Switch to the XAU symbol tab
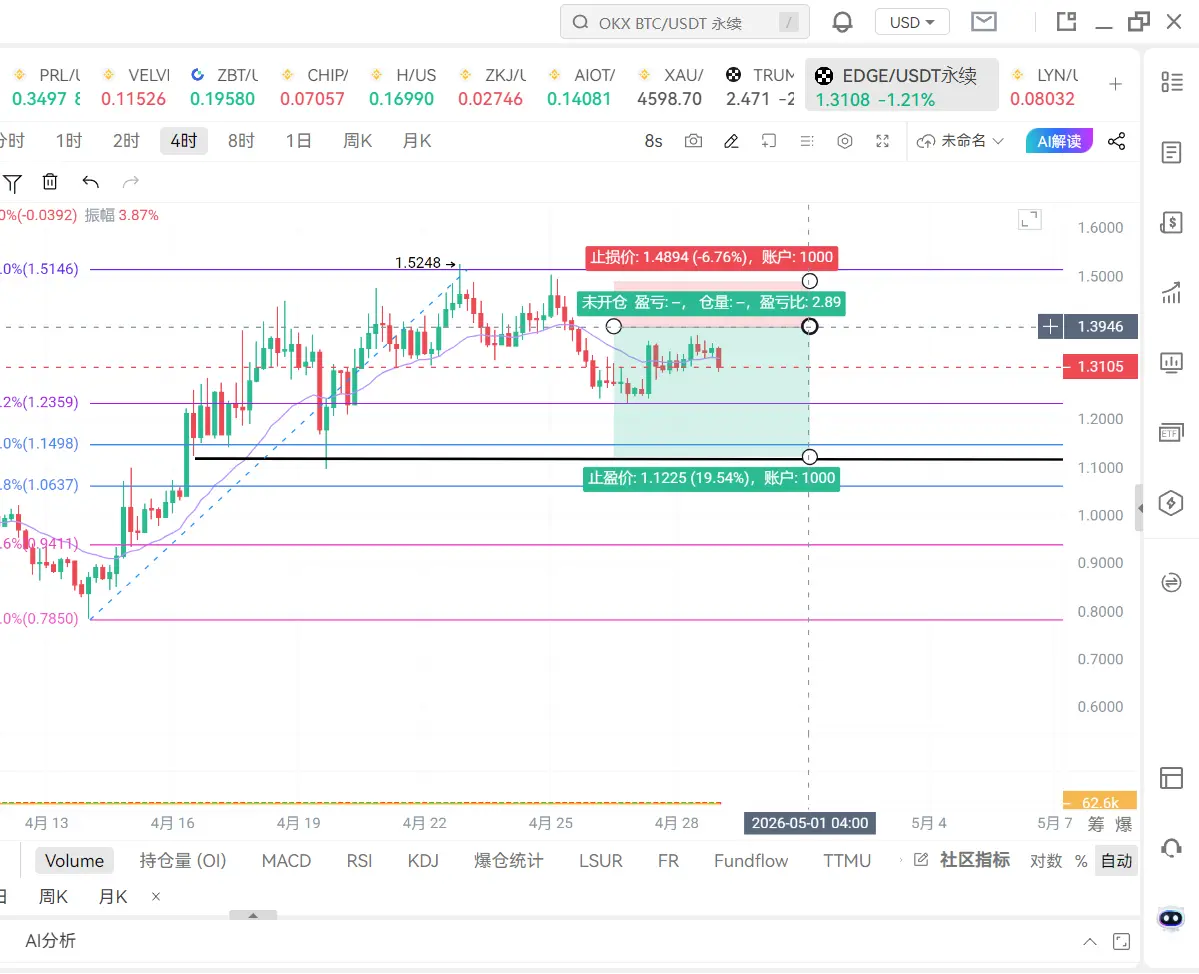Viewport: 1199px width, 974px height. (x=671, y=86)
